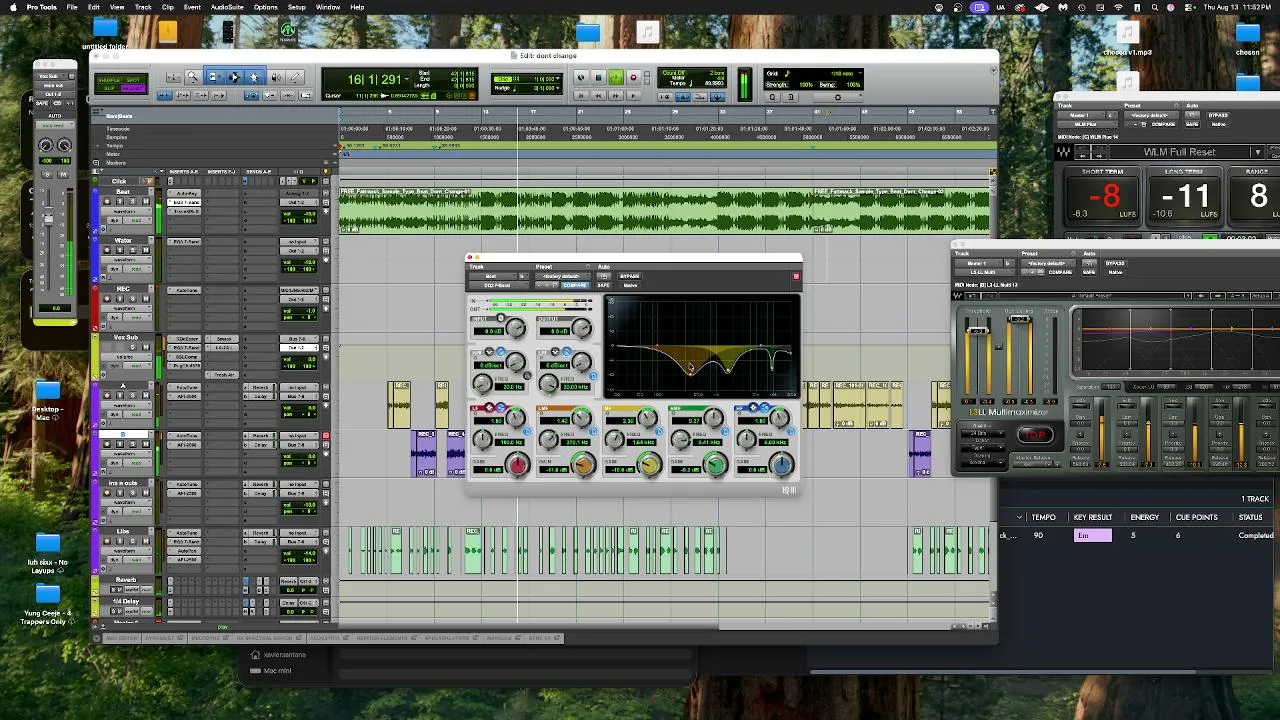Expand the Tempo ruler
Image resolution: width=1280 pixels, height=720 pixels.
97,146
